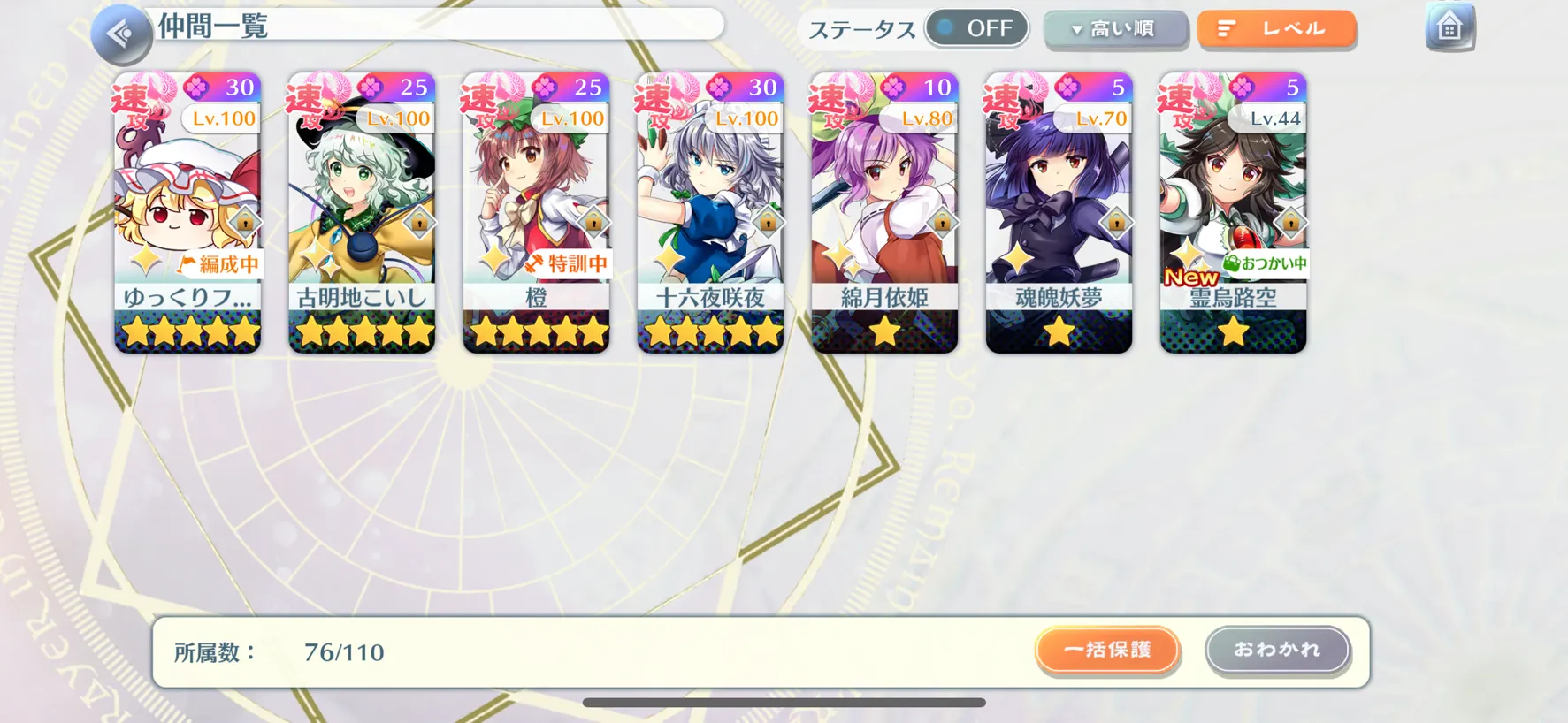Click the 一括保護 button
Image resolution: width=1568 pixels, height=723 pixels.
pyautogui.click(x=1107, y=650)
